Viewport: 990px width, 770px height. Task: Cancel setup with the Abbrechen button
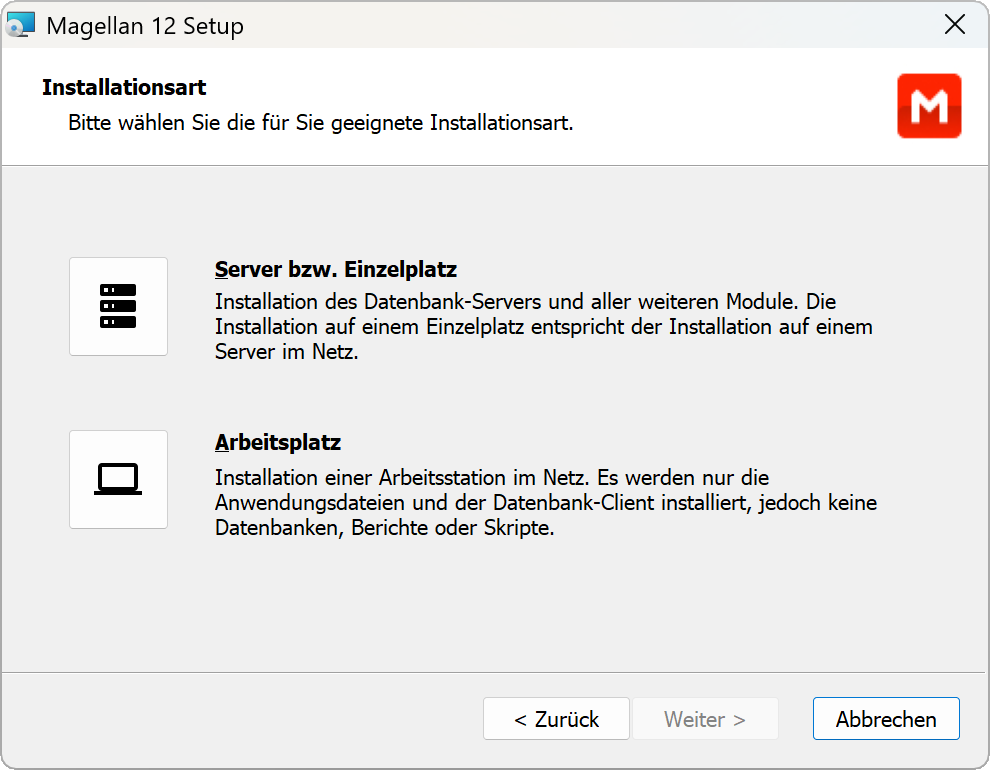coord(886,718)
